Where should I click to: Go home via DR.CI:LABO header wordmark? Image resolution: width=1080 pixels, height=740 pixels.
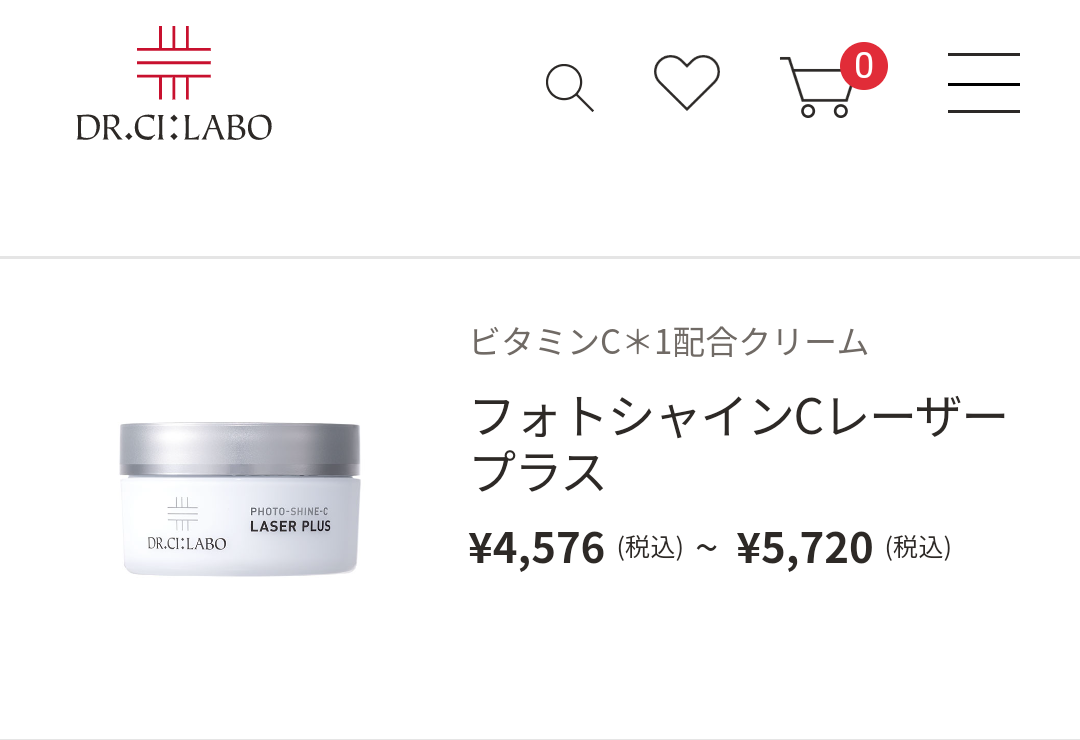[174, 127]
